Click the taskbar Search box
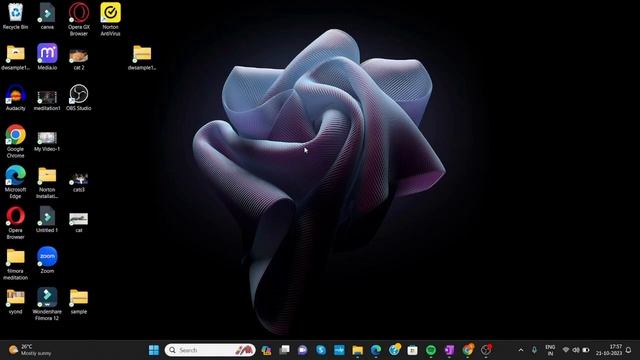 pyautogui.click(x=210, y=350)
